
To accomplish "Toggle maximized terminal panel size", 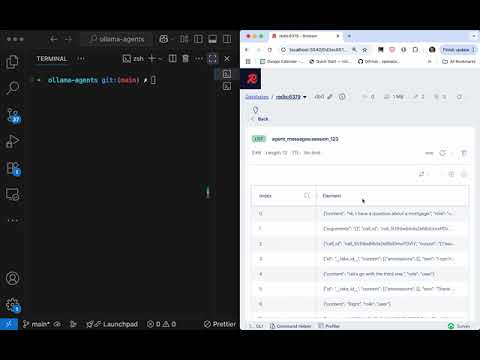I will click(x=213, y=59).
